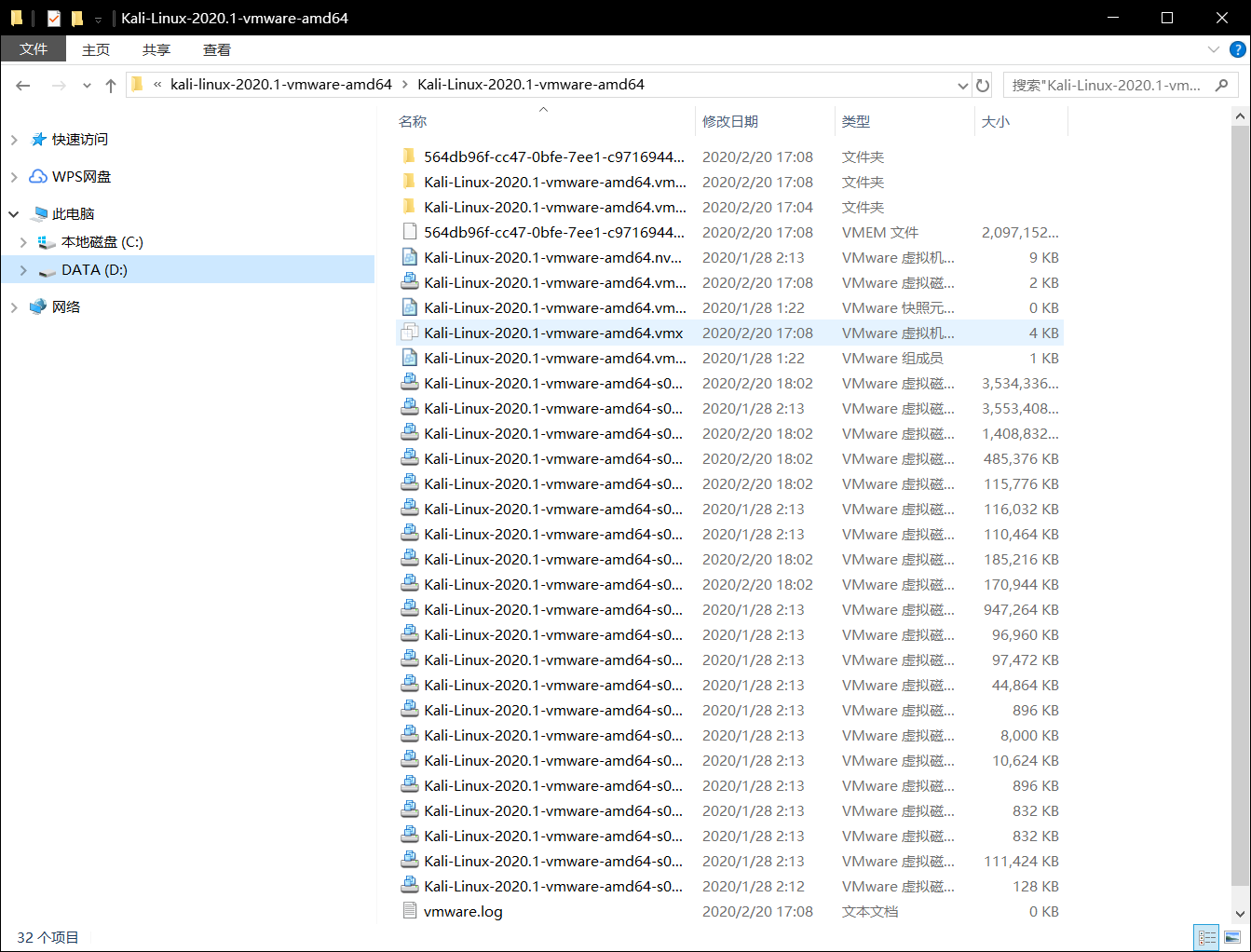This screenshot has height=952, width=1251.
Task: Switch to the large icons view layout
Action: point(1232,937)
